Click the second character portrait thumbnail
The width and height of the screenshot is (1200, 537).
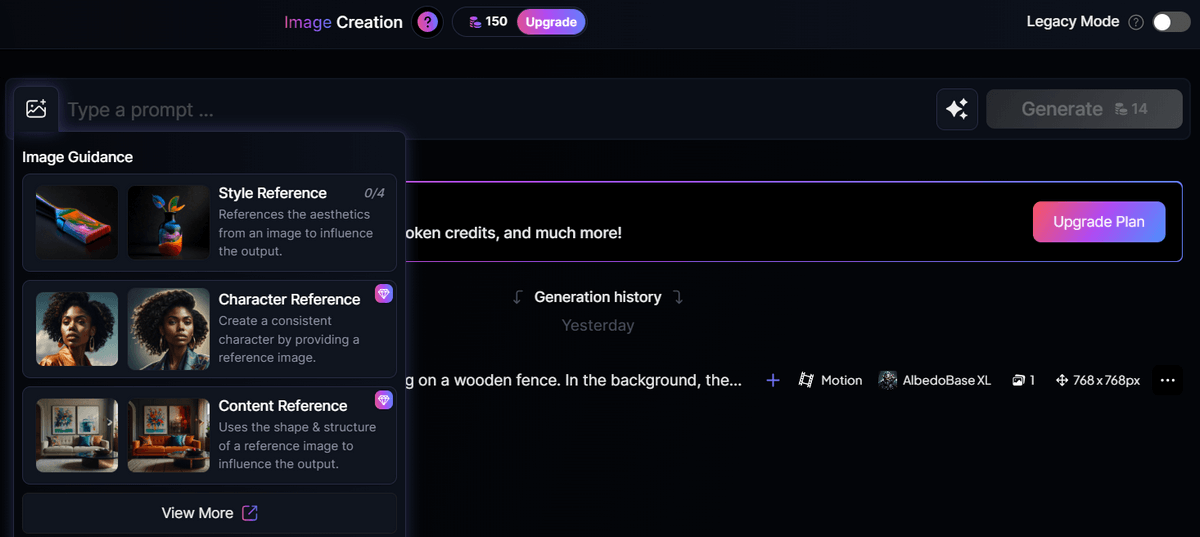pos(169,328)
